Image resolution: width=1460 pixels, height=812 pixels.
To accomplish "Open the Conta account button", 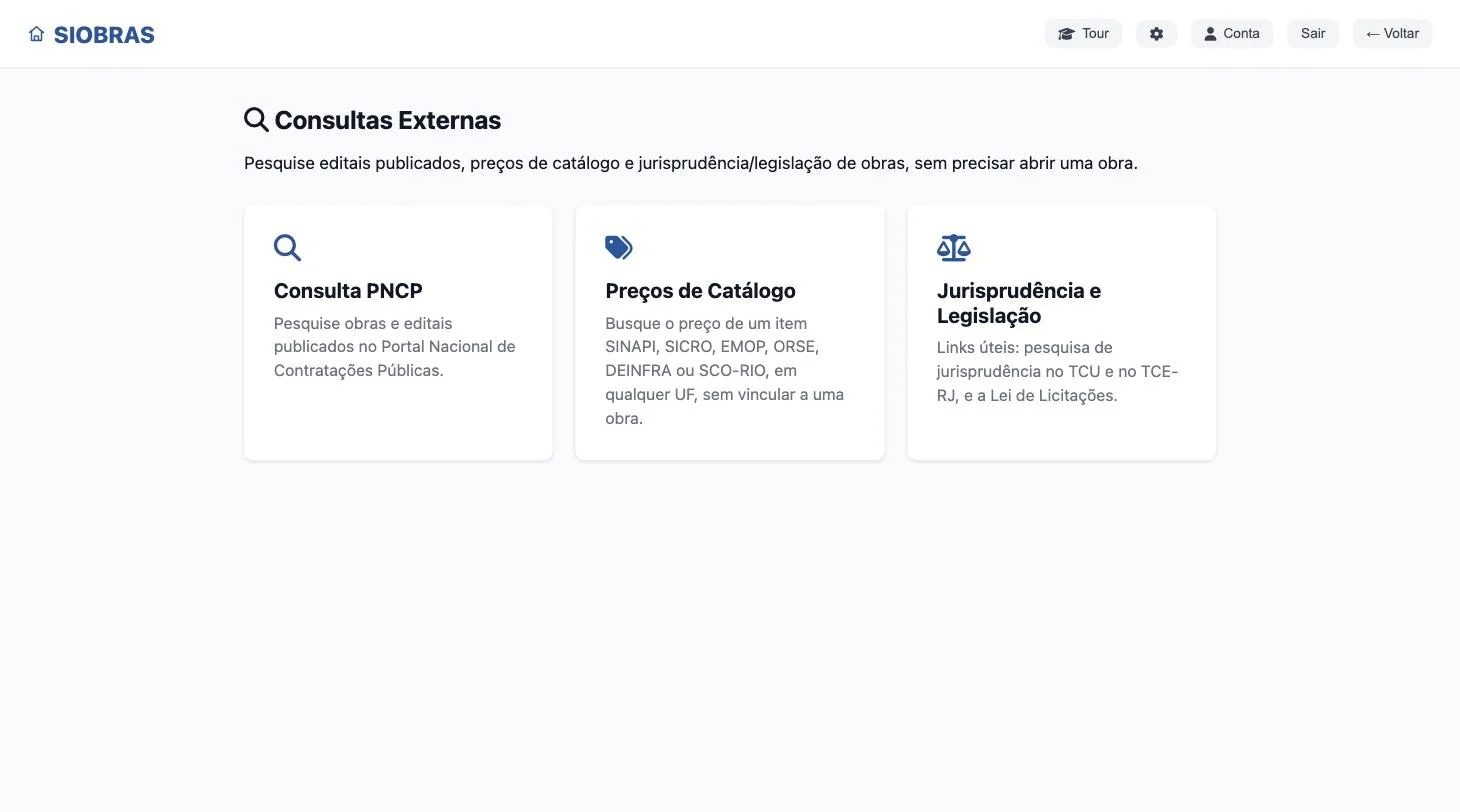I will coord(1232,34).
